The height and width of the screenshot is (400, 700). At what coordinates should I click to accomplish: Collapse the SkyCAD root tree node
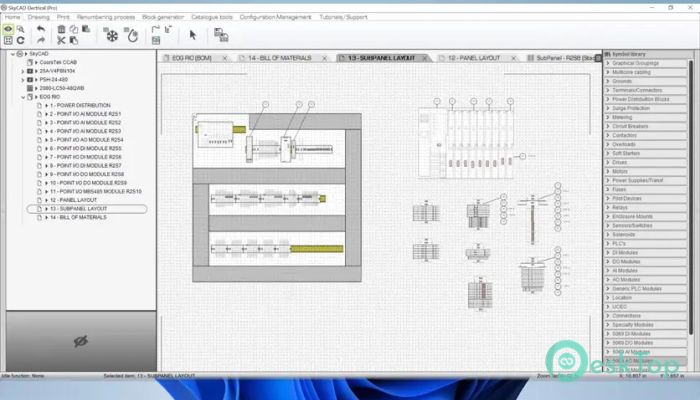(x=13, y=54)
